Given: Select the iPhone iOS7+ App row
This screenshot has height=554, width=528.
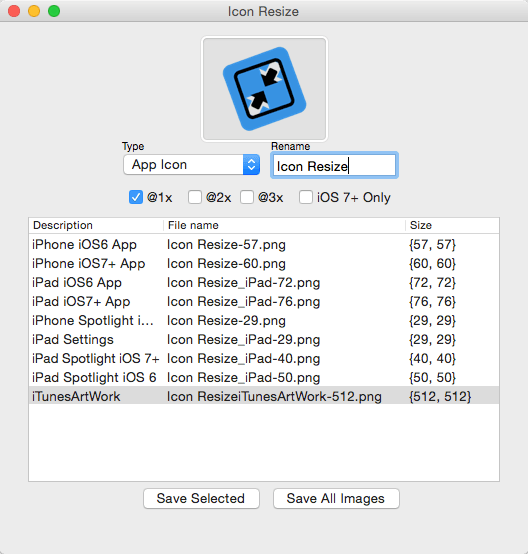Looking at the screenshot, I should click(x=264, y=264).
